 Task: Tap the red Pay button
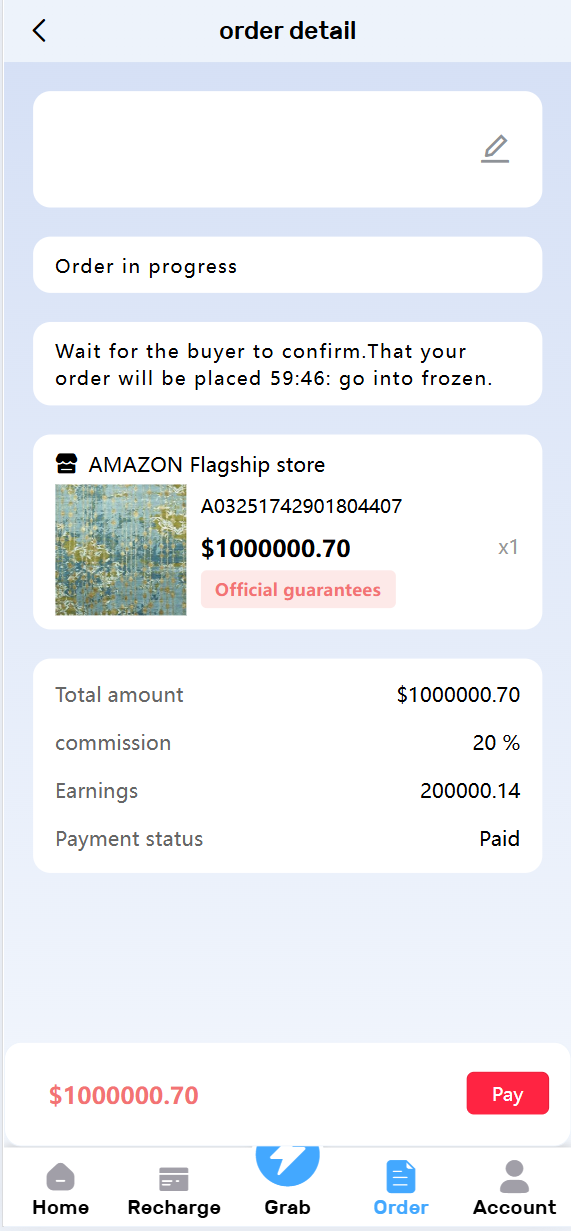pos(508,1093)
